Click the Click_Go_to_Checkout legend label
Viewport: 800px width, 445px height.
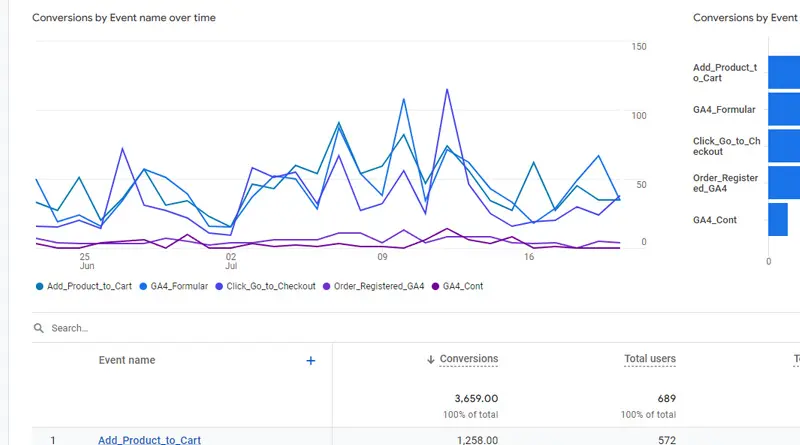point(271,286)
